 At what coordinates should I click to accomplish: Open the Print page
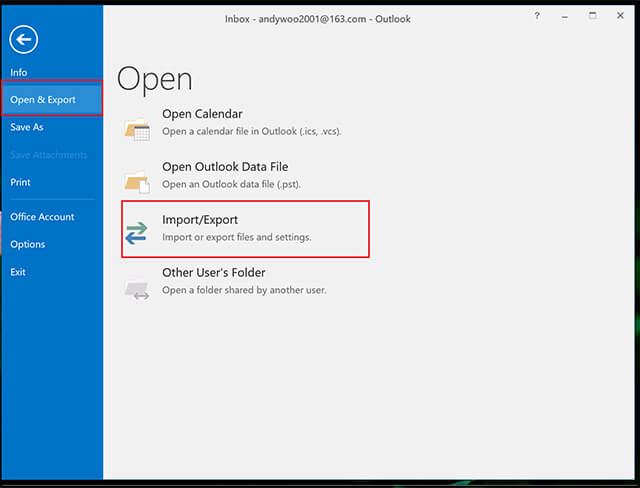(20, 182)
